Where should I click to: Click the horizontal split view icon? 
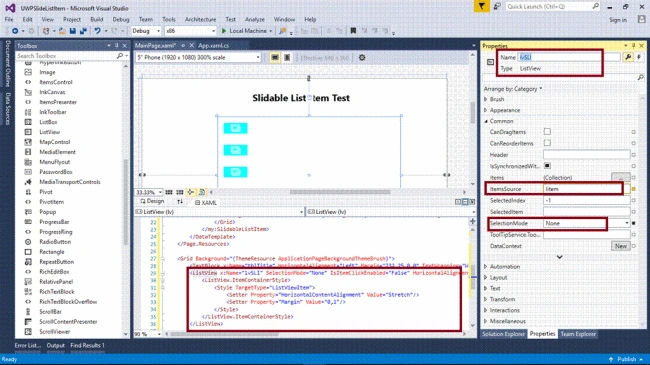tap(465, 202)
